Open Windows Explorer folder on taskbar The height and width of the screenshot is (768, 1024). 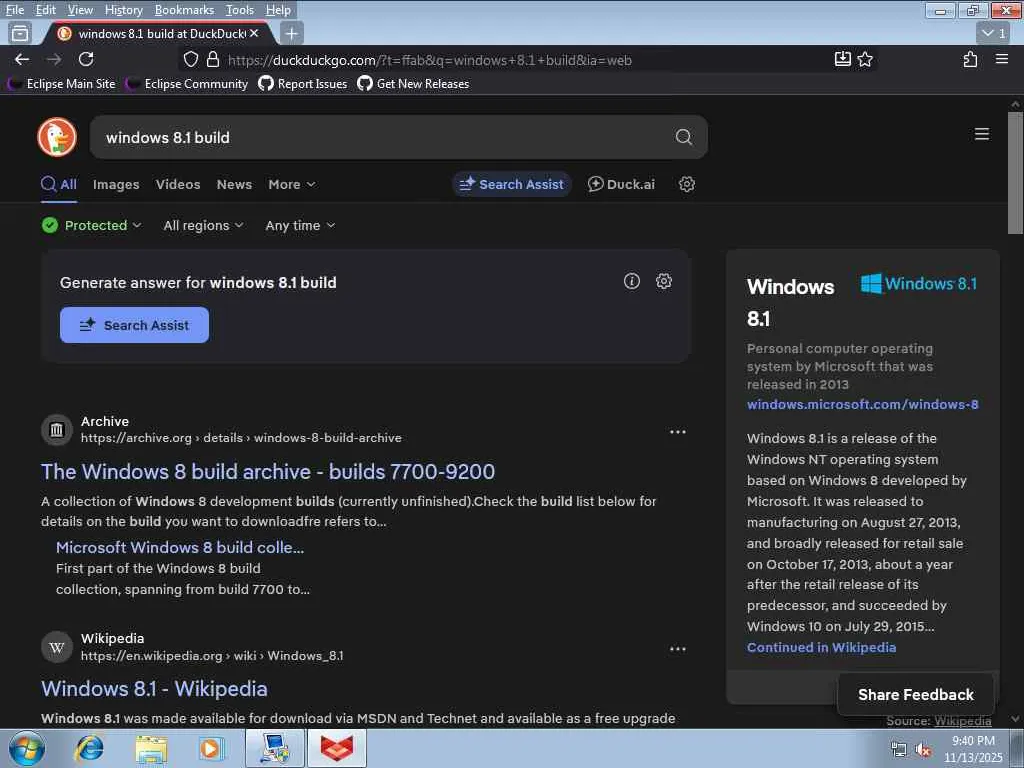151,749
